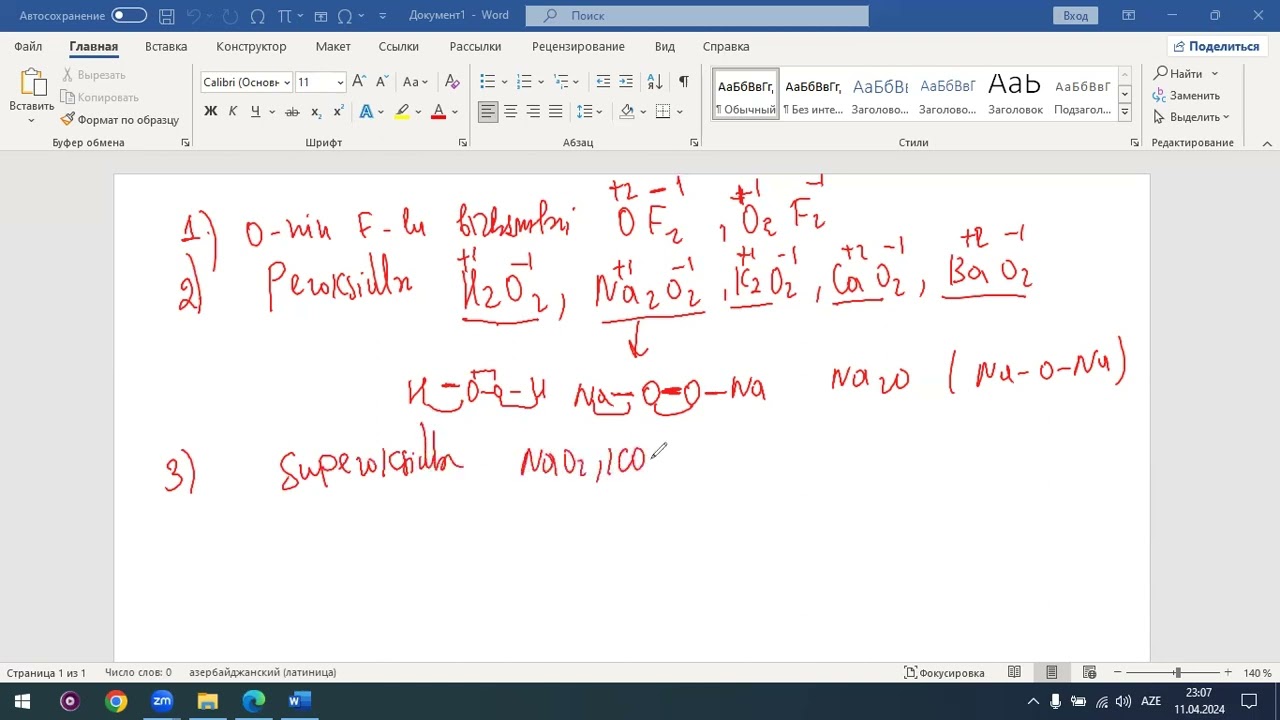The height and width of the screenshot is (720, 1280).
Task: Switch to read mode view icon
Action: [1014, 673]
